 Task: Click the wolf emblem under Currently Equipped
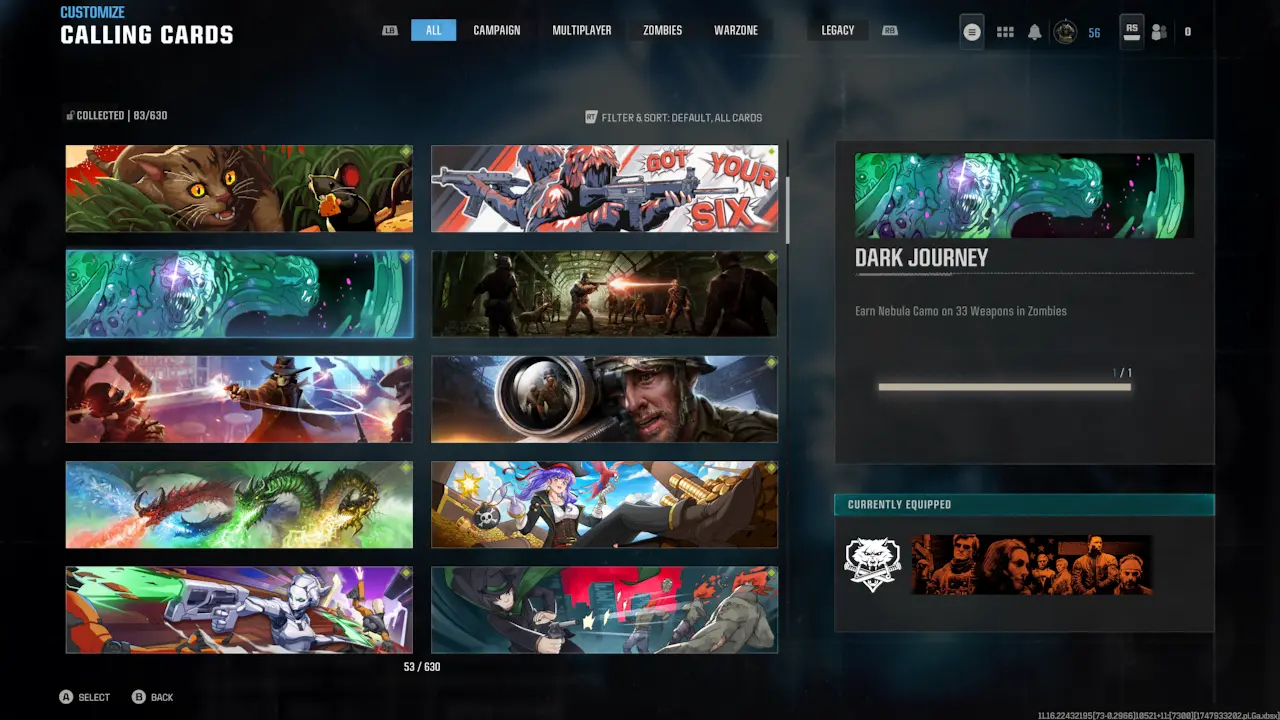(873, 565)
